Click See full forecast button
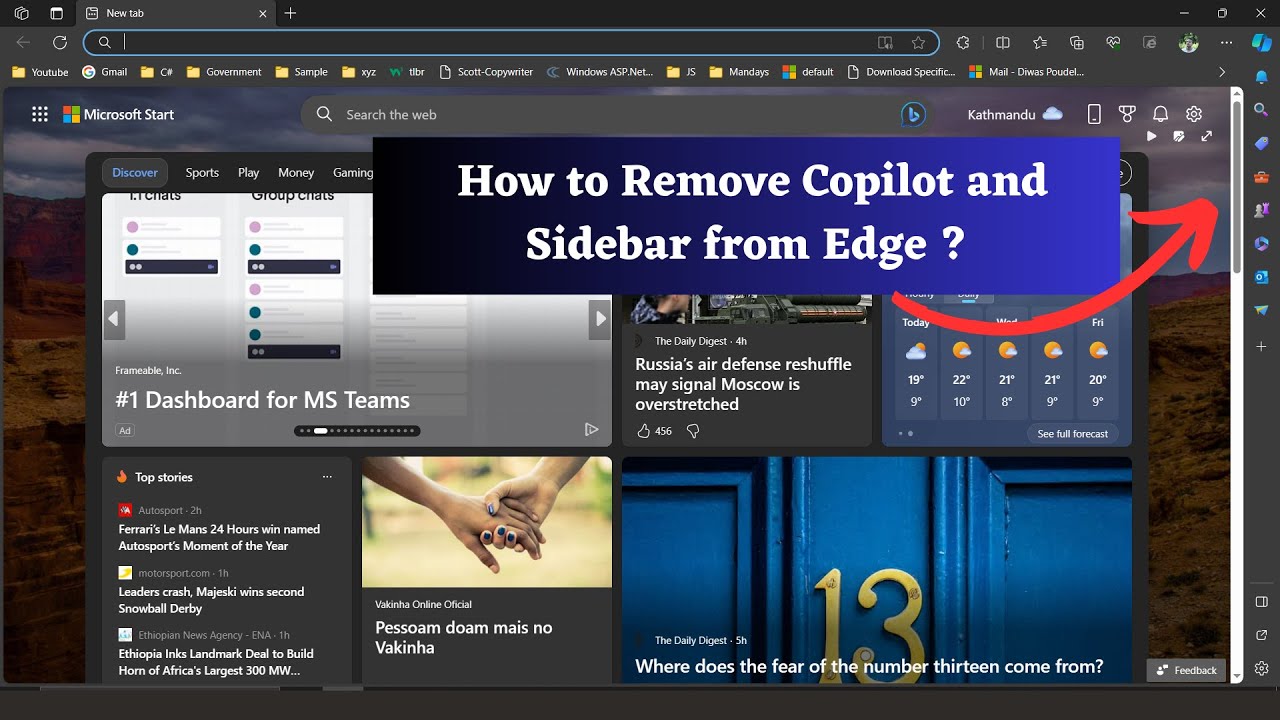 coord(1072,434)
